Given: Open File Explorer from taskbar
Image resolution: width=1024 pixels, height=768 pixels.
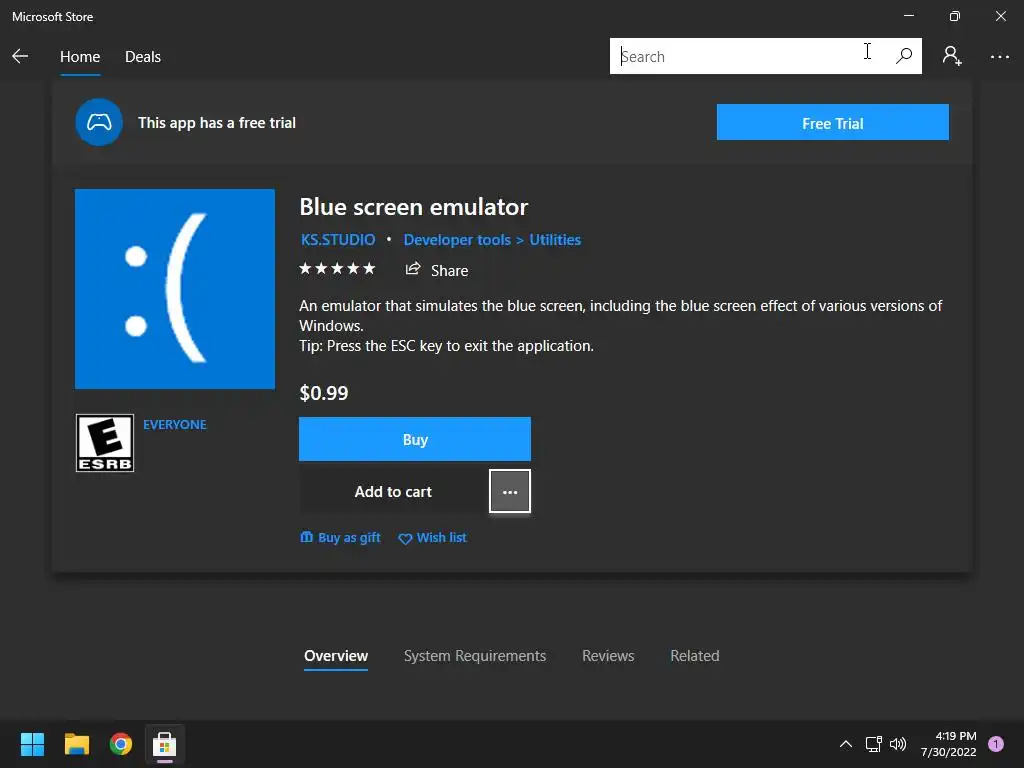Looking at the screenshot, I should tap(76, 744).
